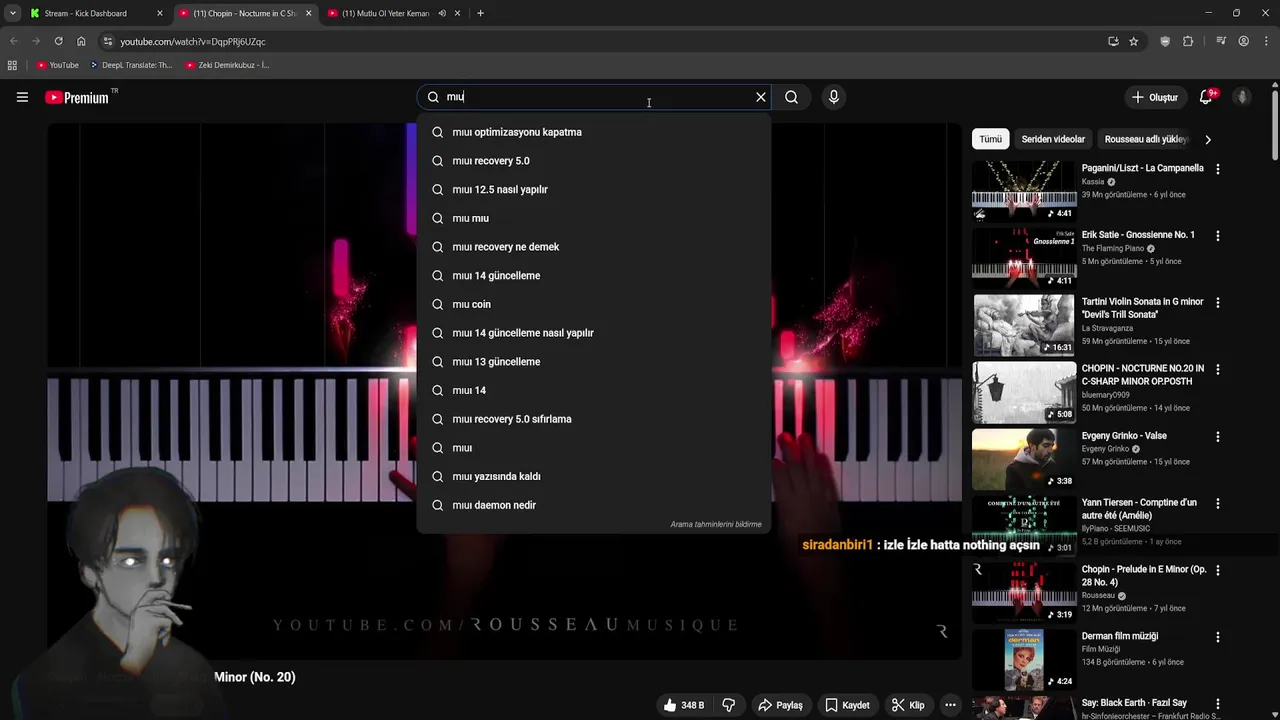Viewport: 1280px width, 720px height.
Task: Open YouTube bookmark in bookmarks bar
Action: click(x=58, y=65)
